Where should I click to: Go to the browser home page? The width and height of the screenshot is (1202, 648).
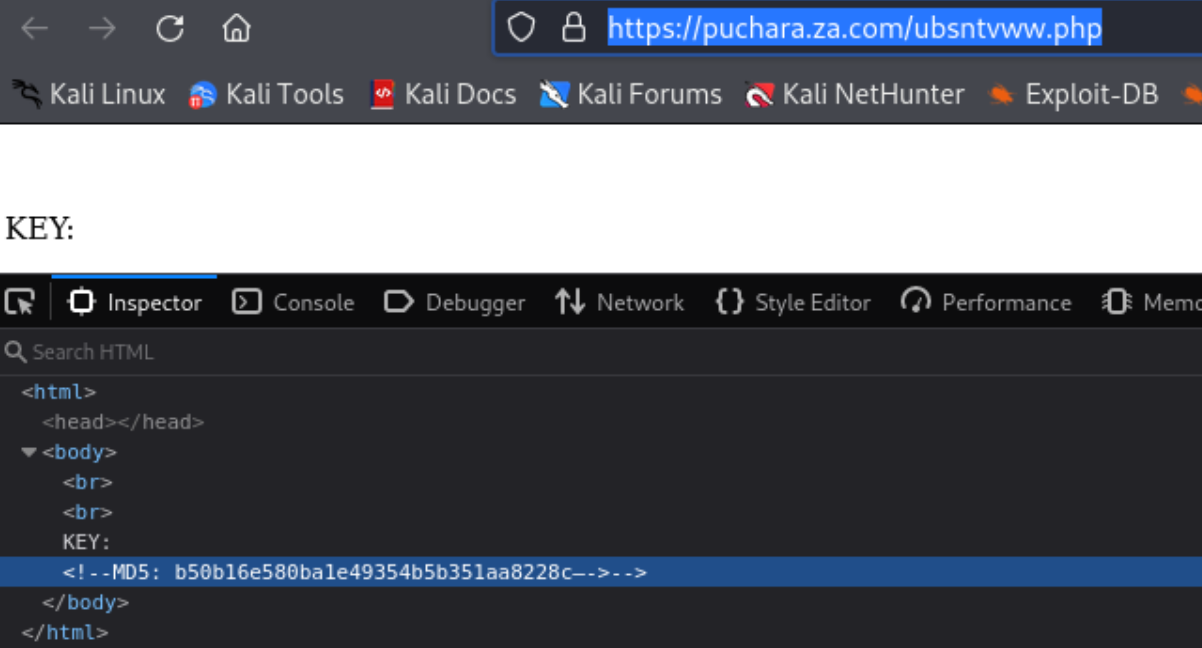click(x=236, y=29)
